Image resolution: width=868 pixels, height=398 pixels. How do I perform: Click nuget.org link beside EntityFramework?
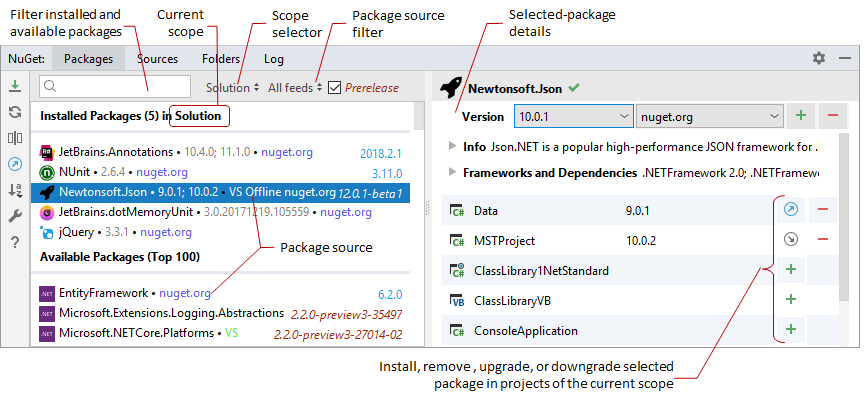[x=185, y=293]
